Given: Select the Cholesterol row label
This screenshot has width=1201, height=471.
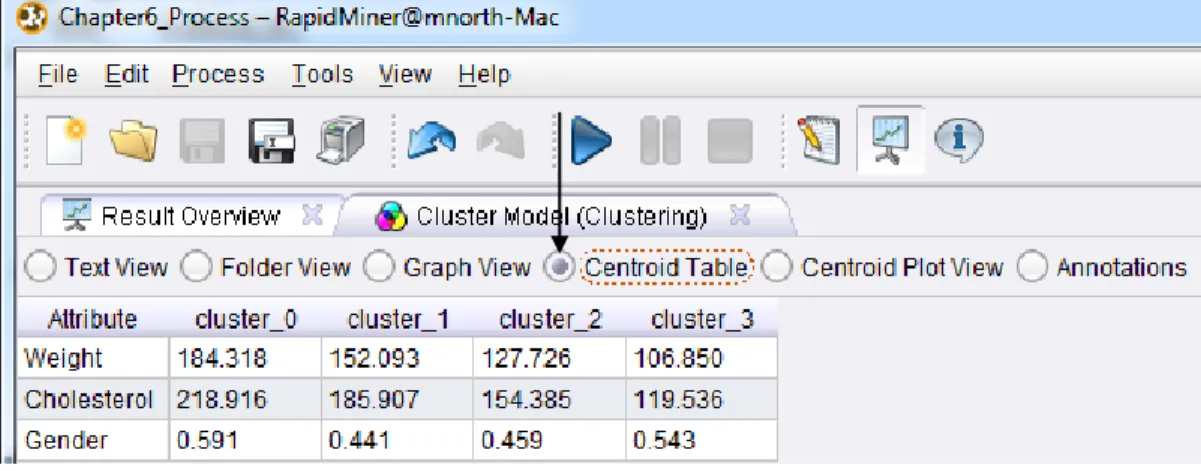Looking at the screenshot, I should (89, 399).
